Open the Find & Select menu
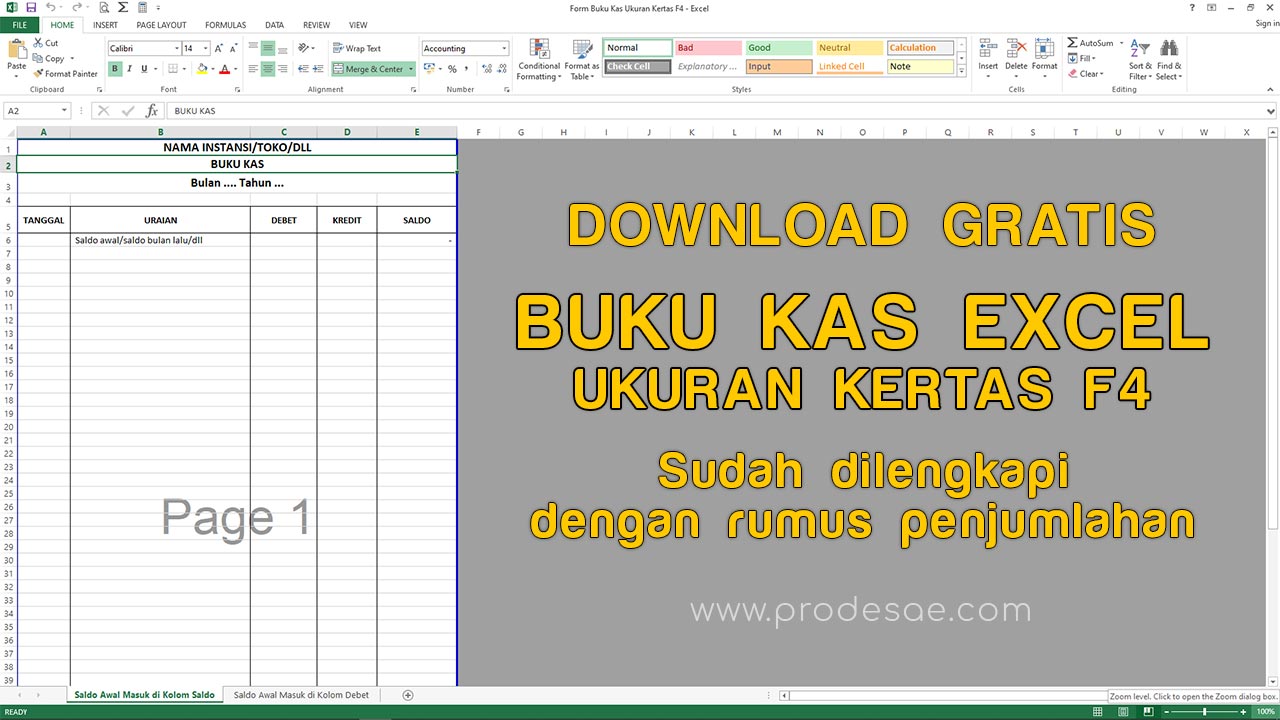 (x=1168, y=60)
